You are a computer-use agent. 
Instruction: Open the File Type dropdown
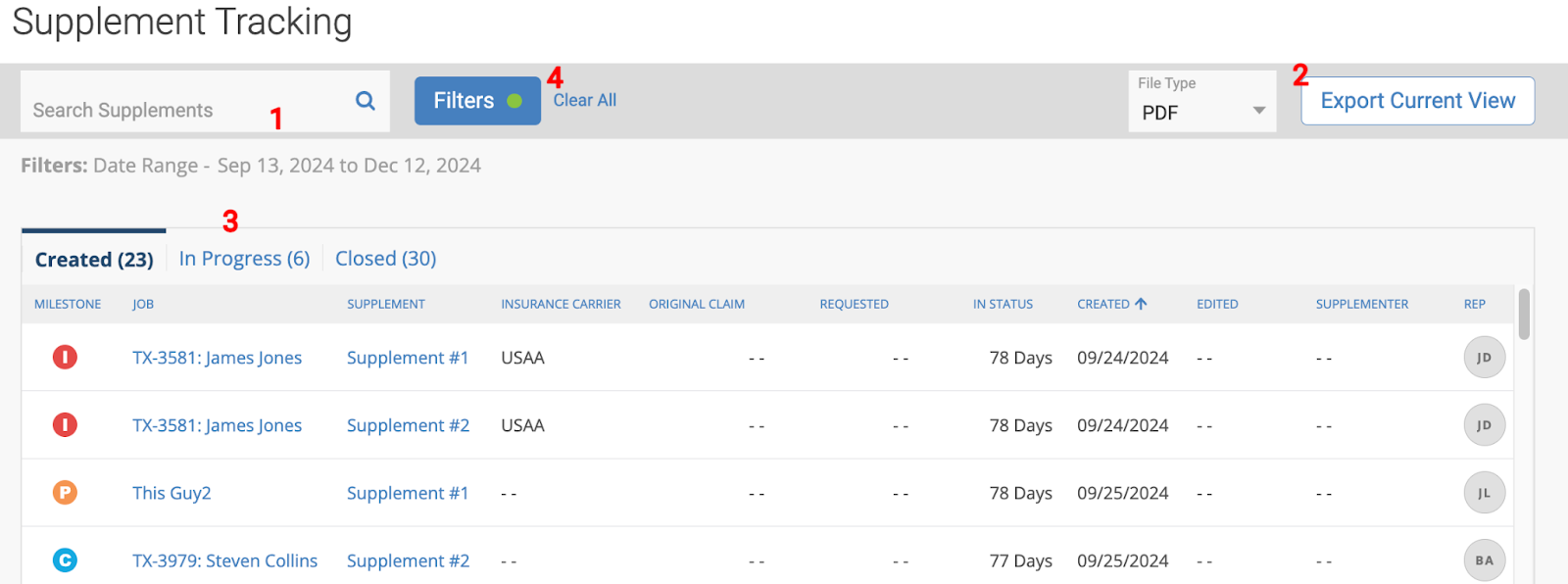coord(1202,101)
